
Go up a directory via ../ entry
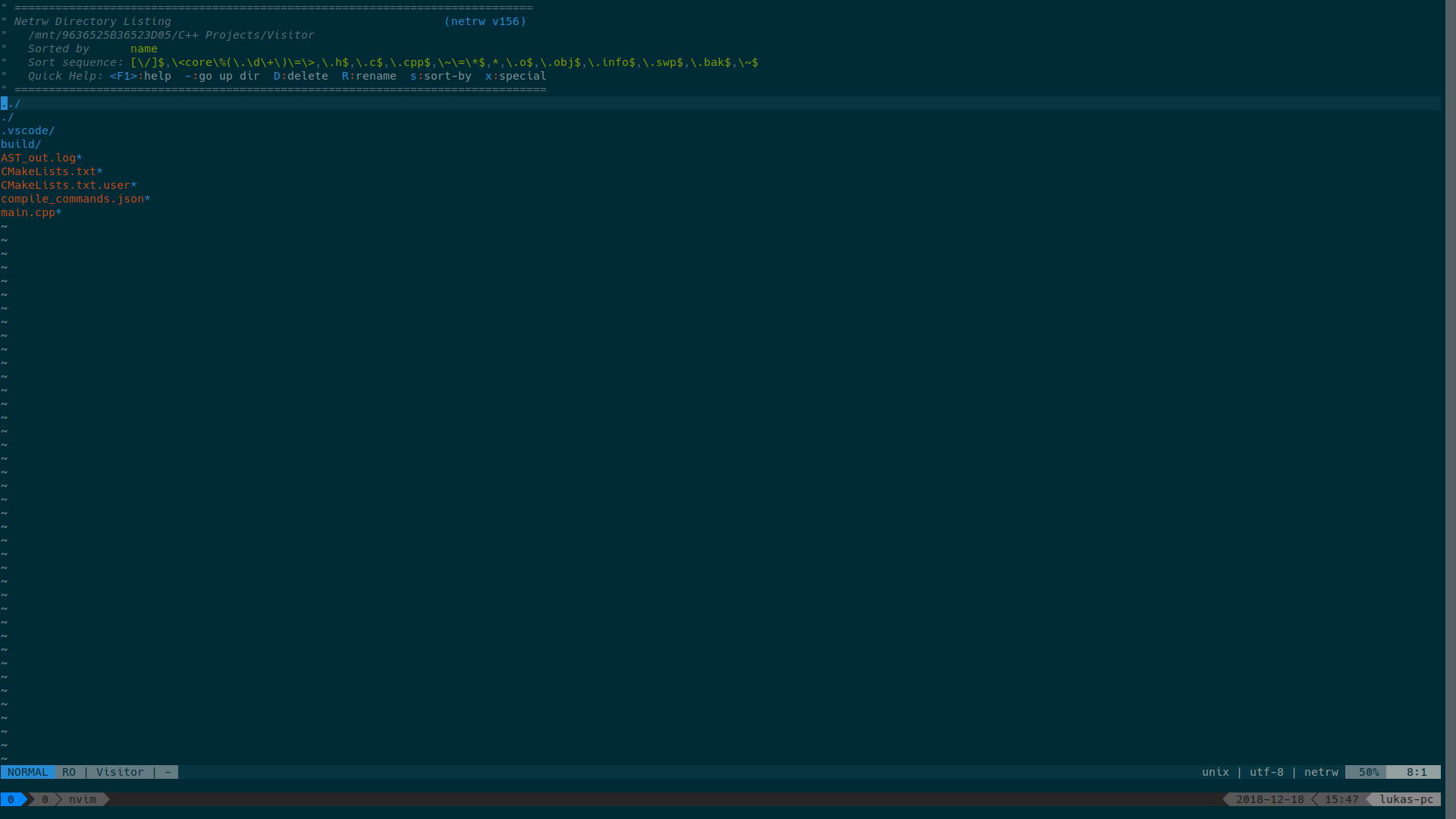(9, 103)
